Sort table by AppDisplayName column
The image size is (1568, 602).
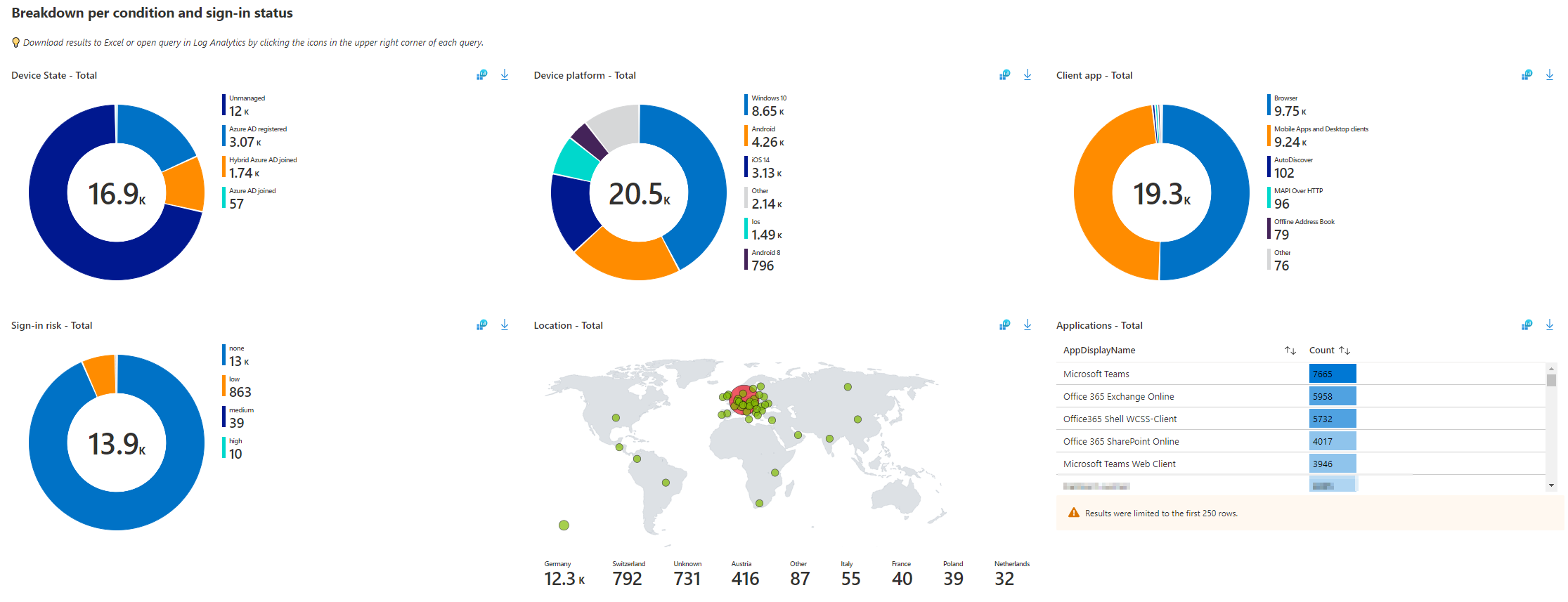(x=1290, y=351)
